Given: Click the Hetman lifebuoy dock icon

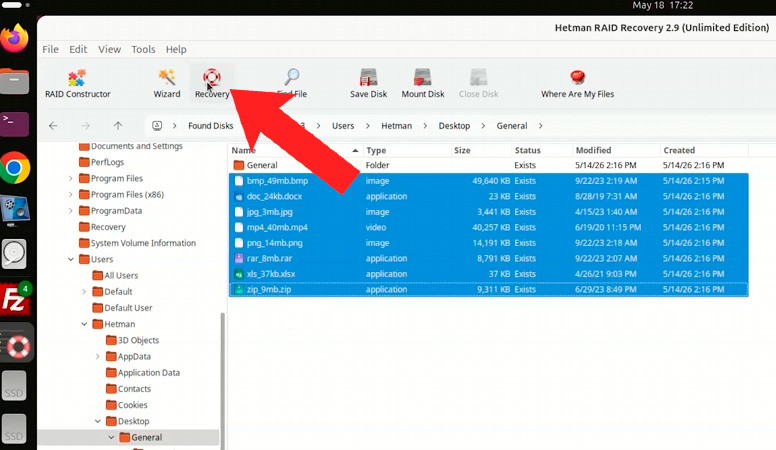Looking at the screenshot, I should coord(18,347).
